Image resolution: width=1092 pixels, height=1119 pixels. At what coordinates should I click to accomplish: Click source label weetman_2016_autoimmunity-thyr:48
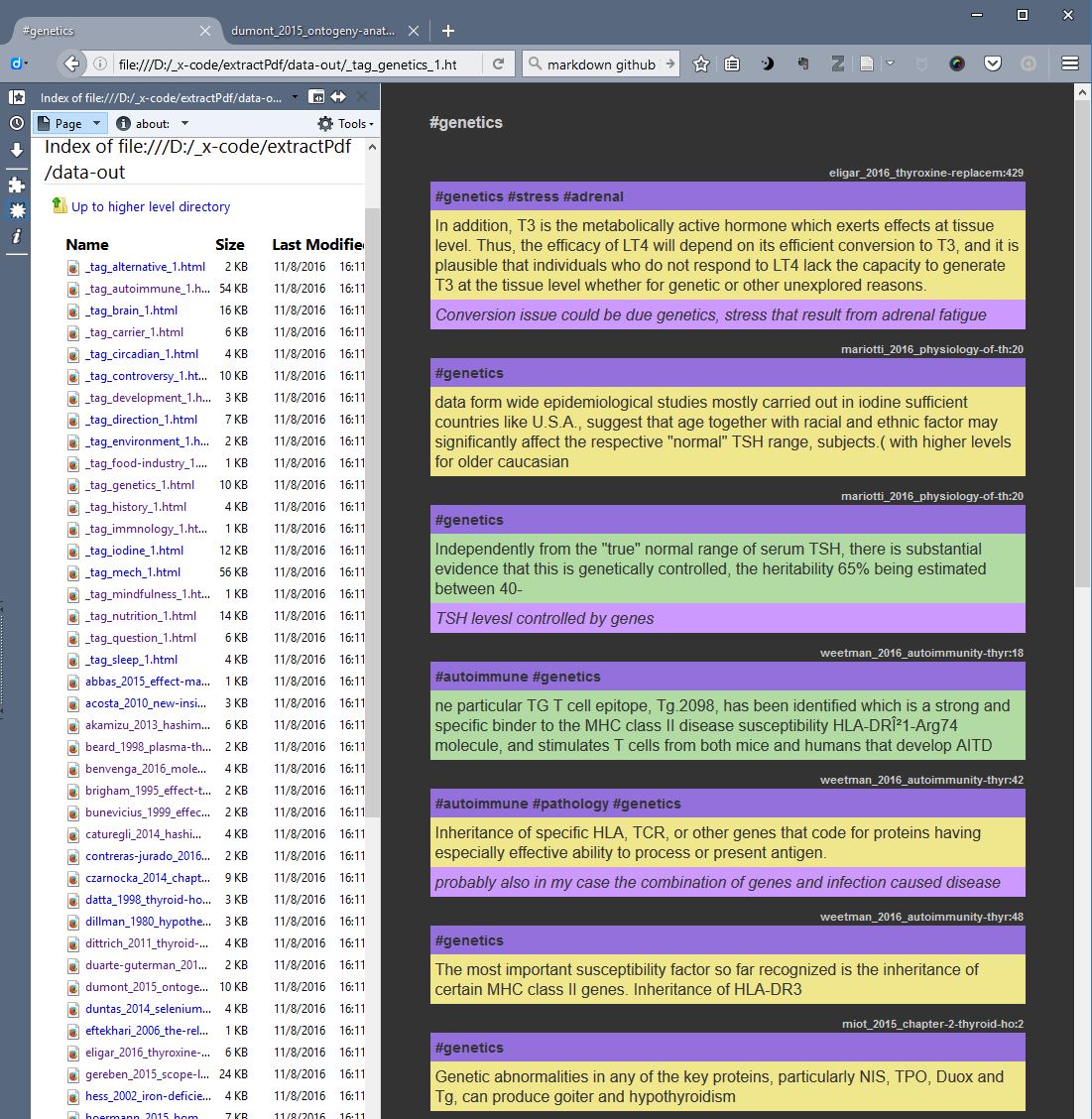point(921,917)
